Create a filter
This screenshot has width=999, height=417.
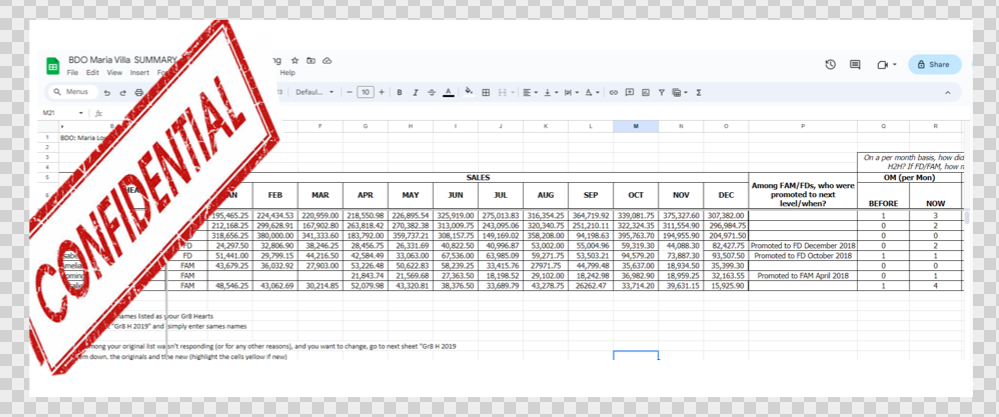pyautogui.click(x=661, y=92)
